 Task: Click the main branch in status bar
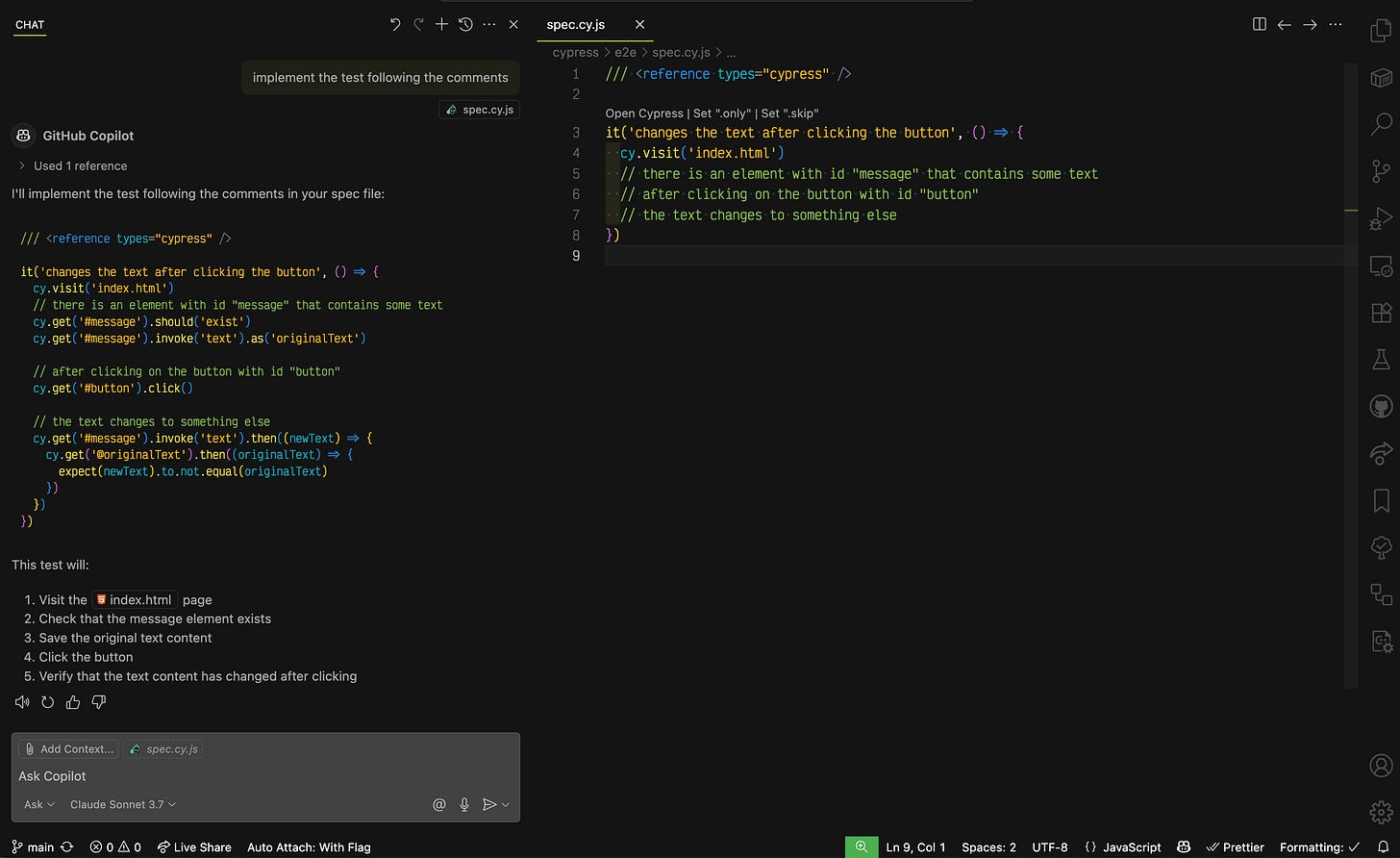click(33, 847)
